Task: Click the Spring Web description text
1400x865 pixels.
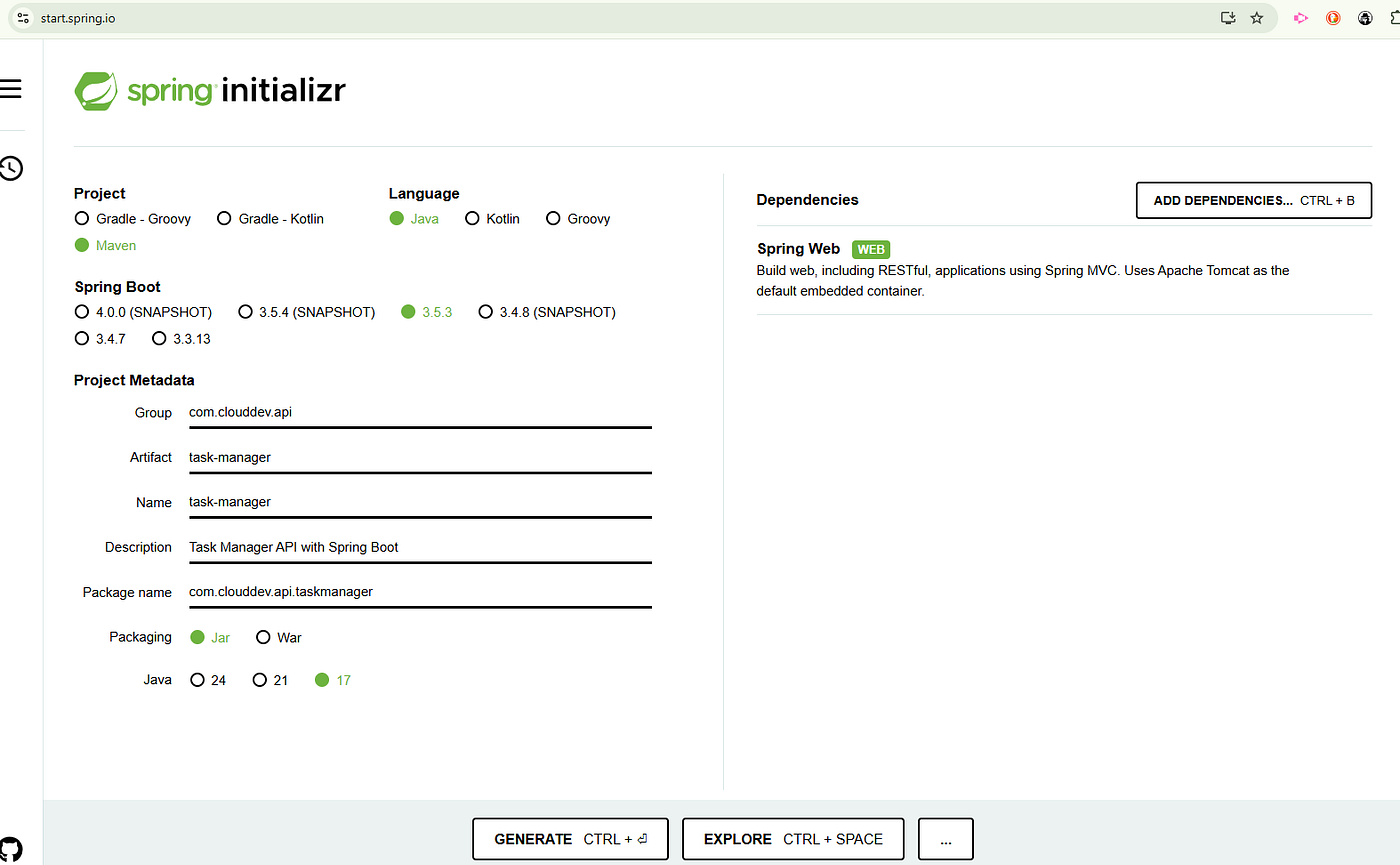Action: pyautogui.click(x=1023, y=281)
